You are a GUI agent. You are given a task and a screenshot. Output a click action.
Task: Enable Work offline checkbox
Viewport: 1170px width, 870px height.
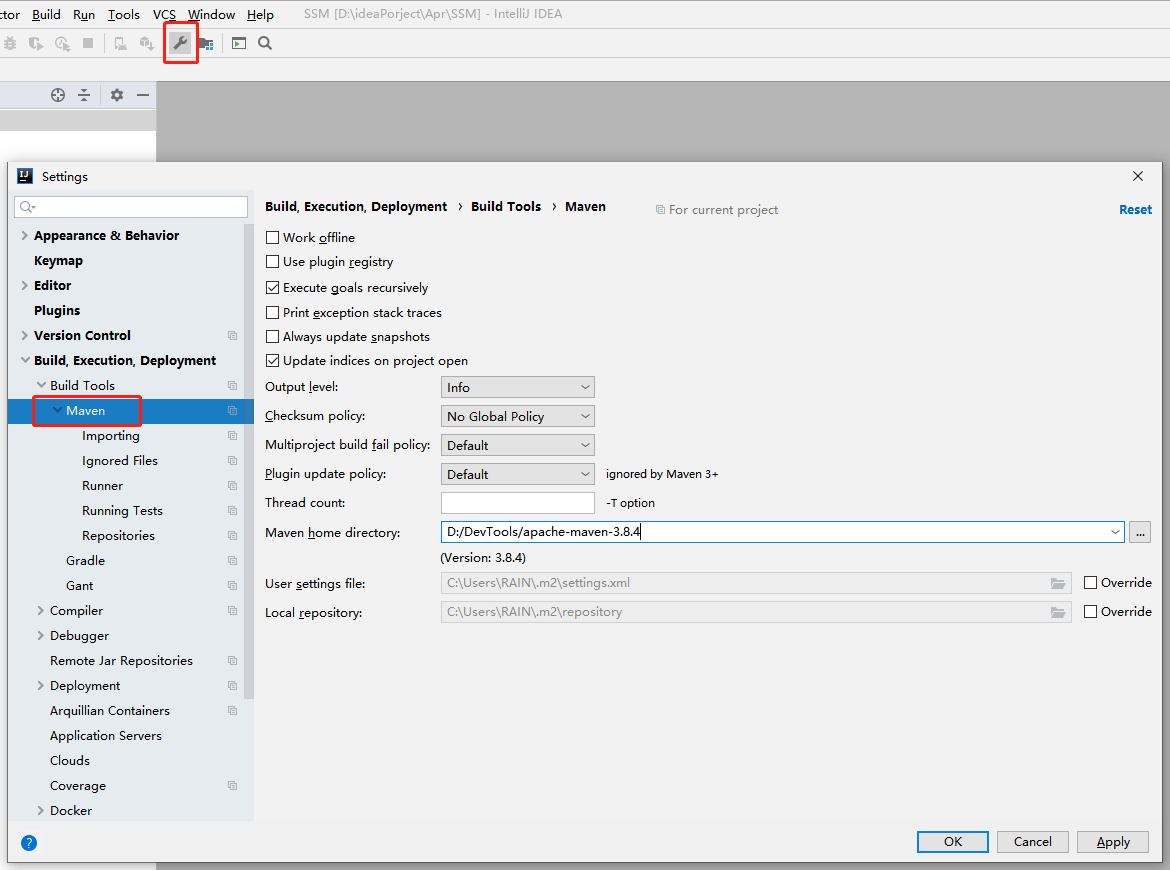click(x=272, y=237)
